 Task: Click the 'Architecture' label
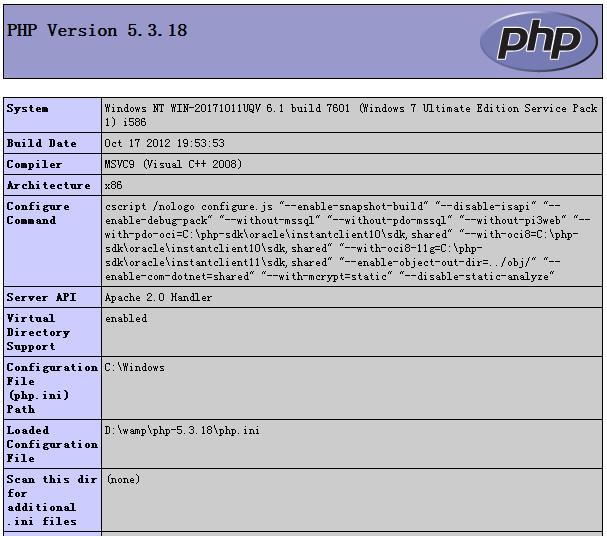48,185
